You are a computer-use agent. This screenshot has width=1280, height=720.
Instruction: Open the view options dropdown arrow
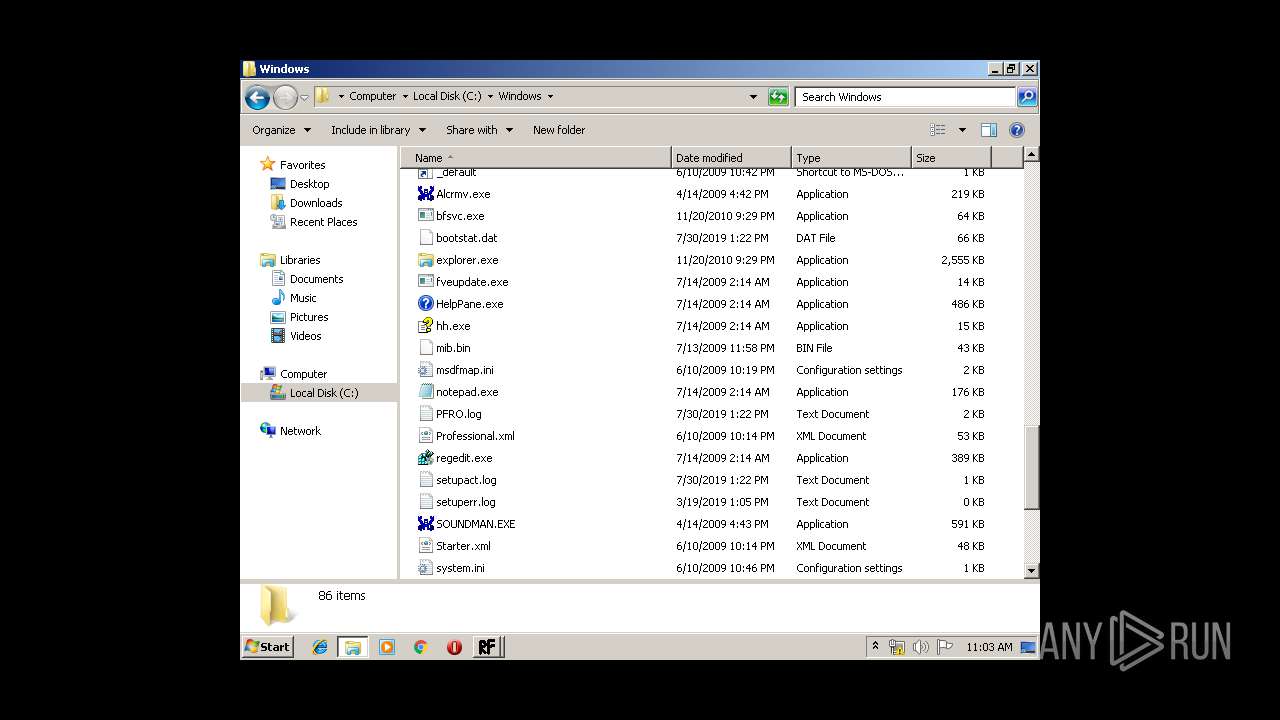[962, 130]
